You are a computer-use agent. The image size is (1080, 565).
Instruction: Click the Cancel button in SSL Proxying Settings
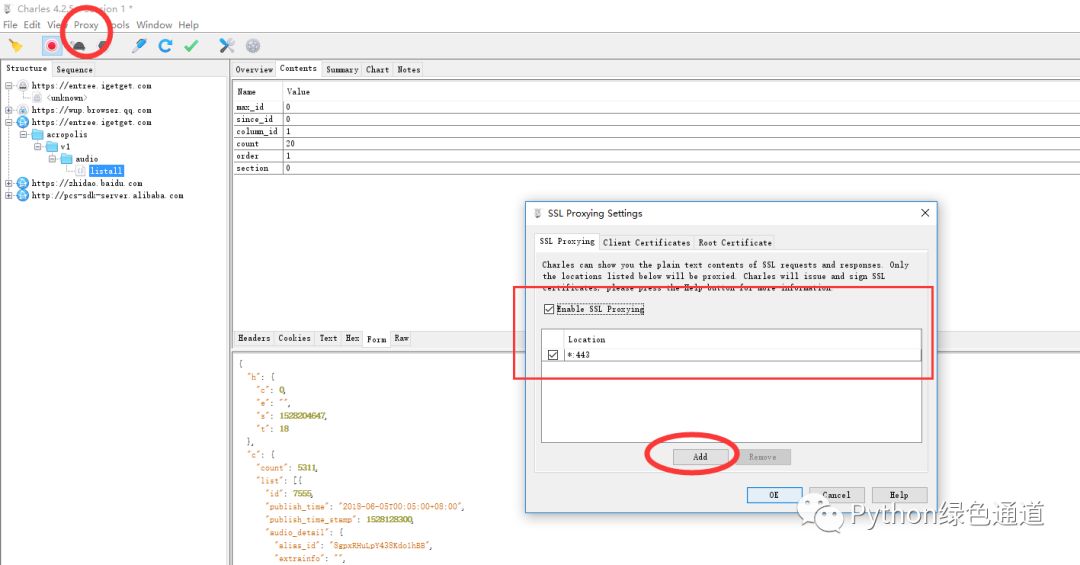836,495
